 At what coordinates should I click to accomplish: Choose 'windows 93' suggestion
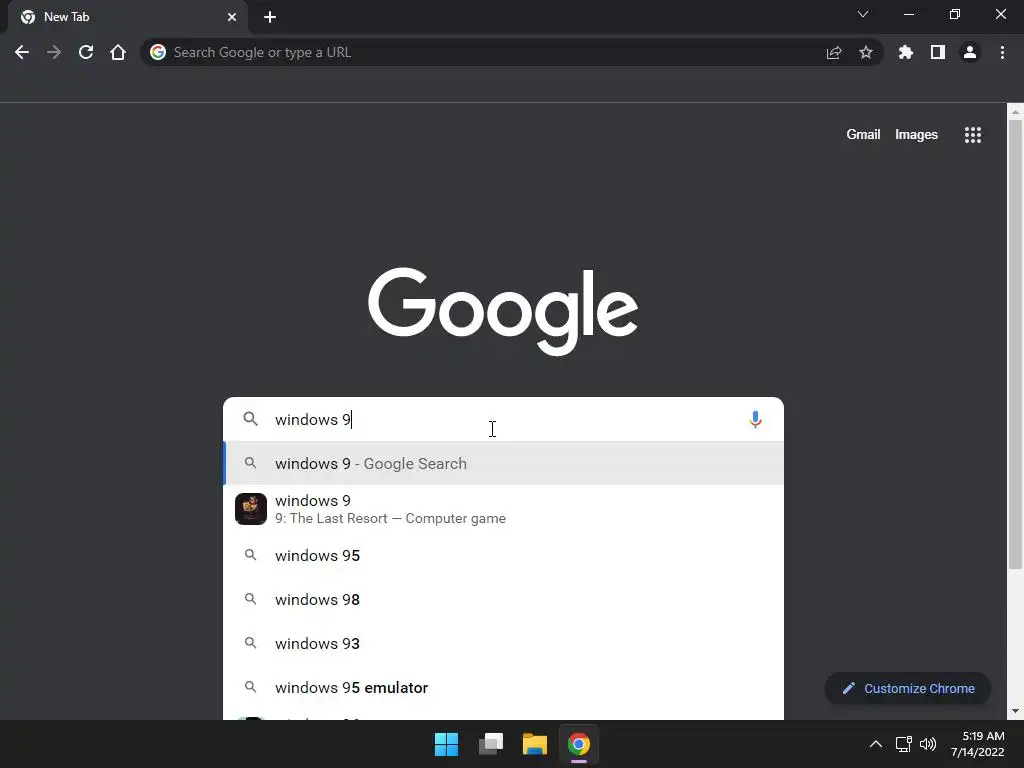tap(504, 643)
